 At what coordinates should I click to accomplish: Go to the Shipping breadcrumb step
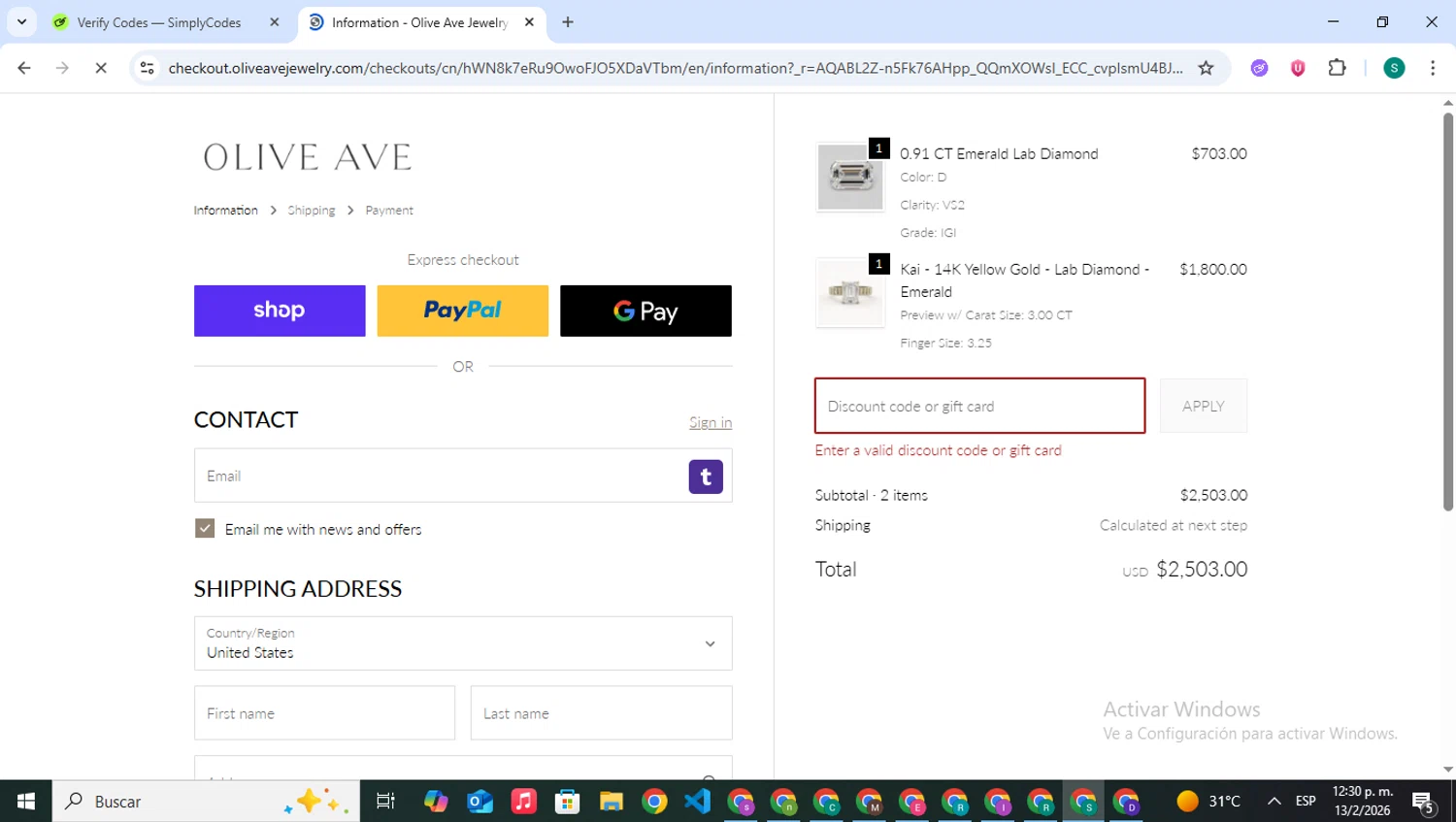coord(312,211)
